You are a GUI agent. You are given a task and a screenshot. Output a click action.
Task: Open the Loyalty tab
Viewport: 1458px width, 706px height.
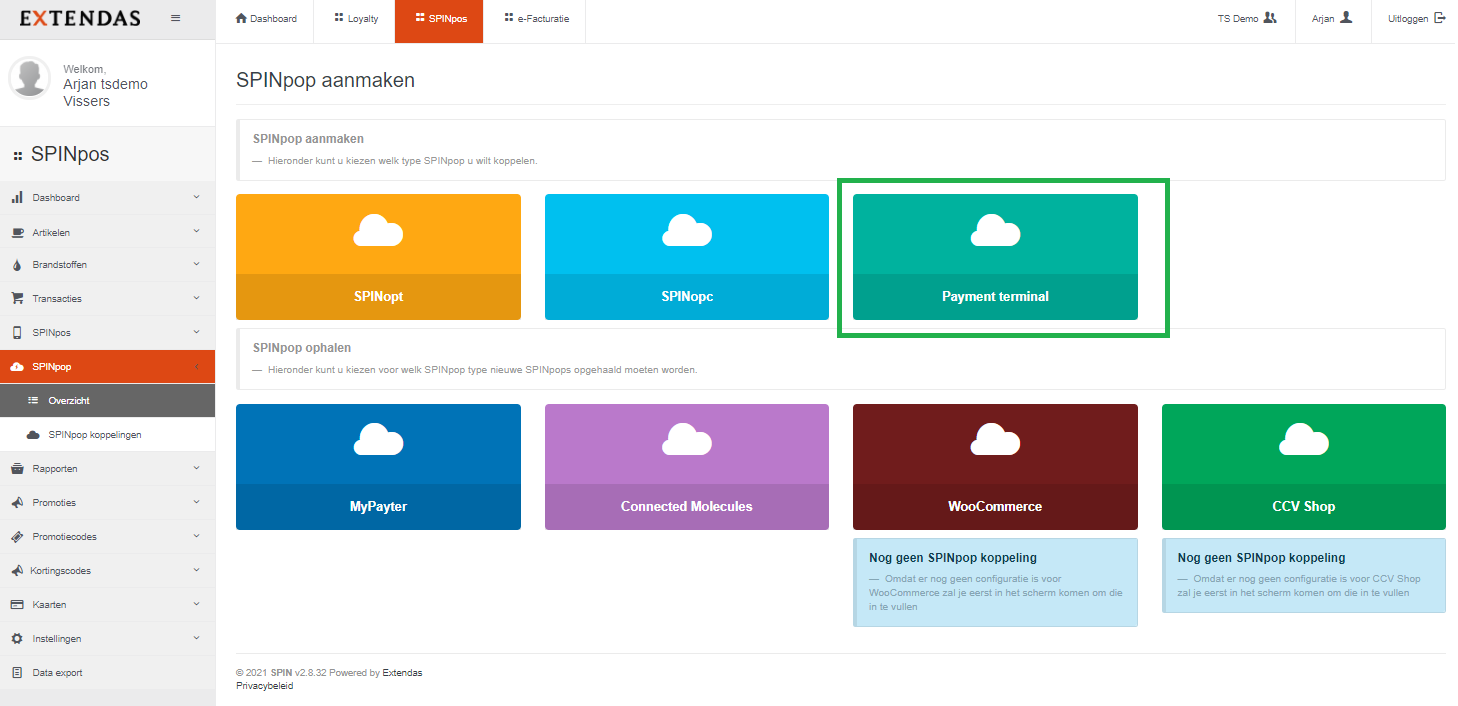356,18
